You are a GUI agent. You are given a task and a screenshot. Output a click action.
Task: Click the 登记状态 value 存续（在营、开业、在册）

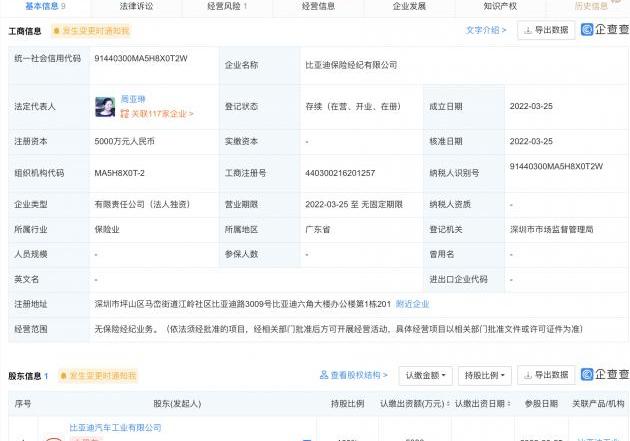353,106
